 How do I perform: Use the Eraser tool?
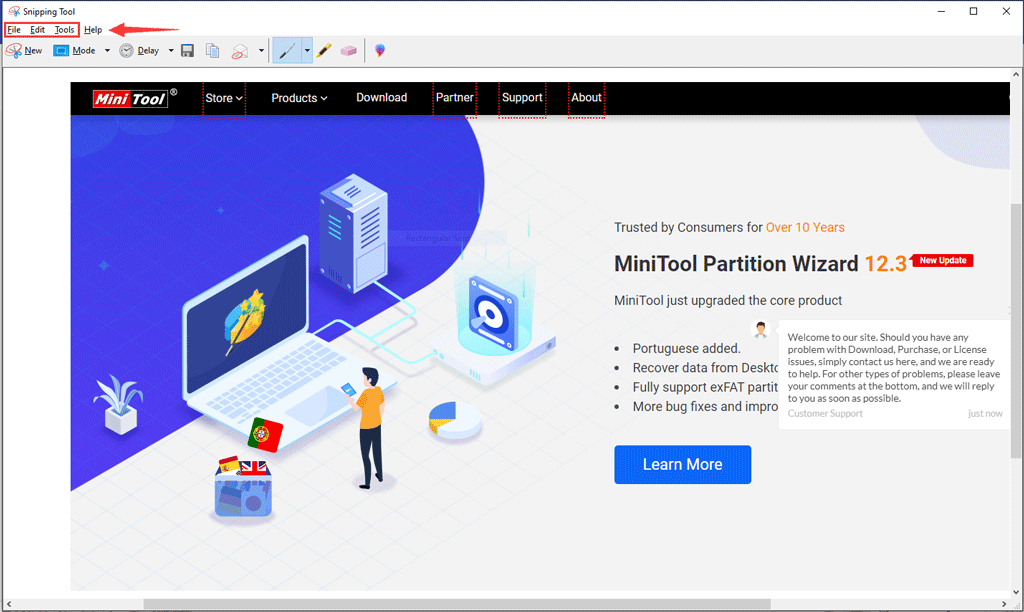349,50
